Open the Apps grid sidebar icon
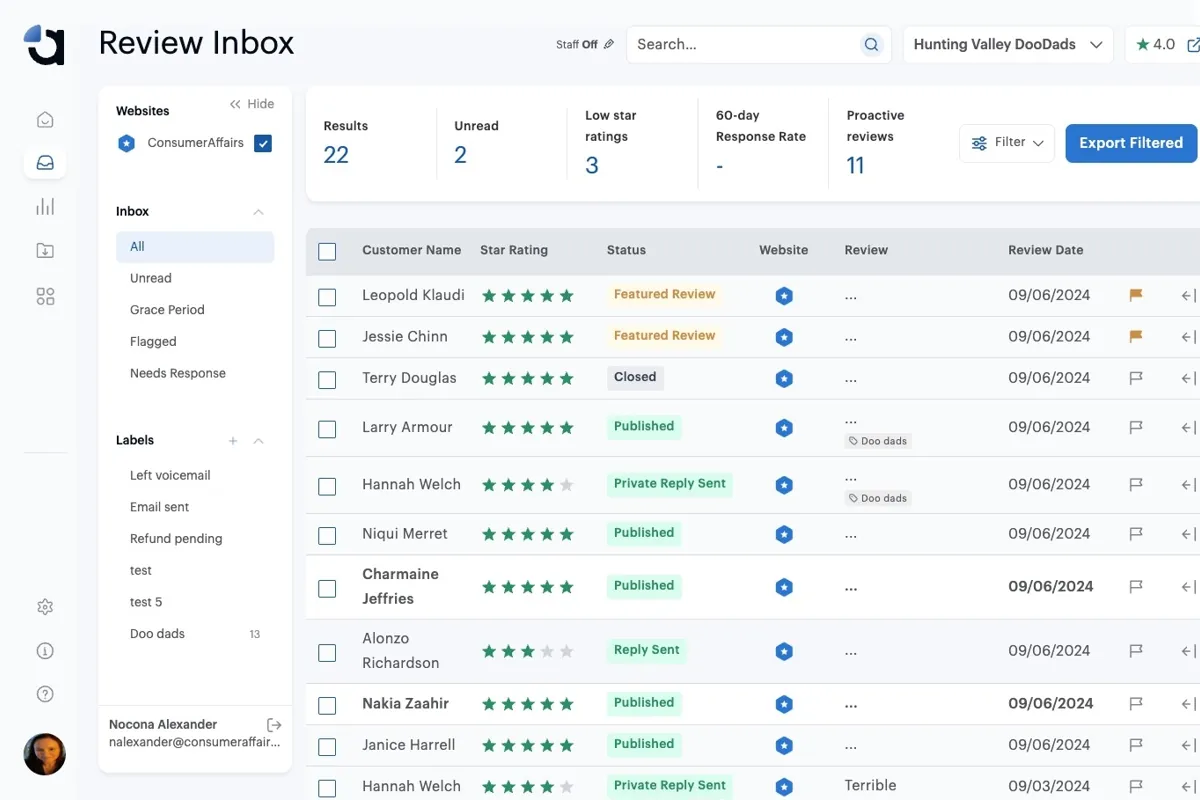This screenshot has width=1200, height=800. click(45, 296)
